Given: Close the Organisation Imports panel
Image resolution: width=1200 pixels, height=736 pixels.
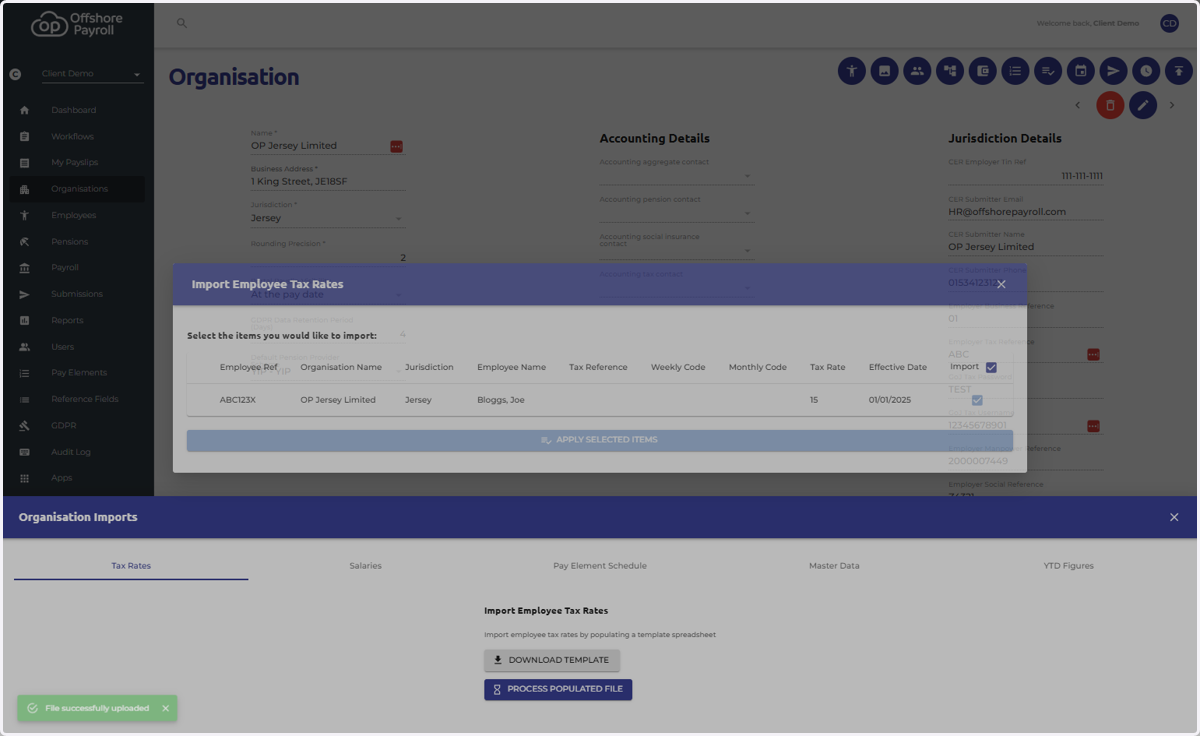Looking at the screenshot, I should click(x=1174, y=517).
